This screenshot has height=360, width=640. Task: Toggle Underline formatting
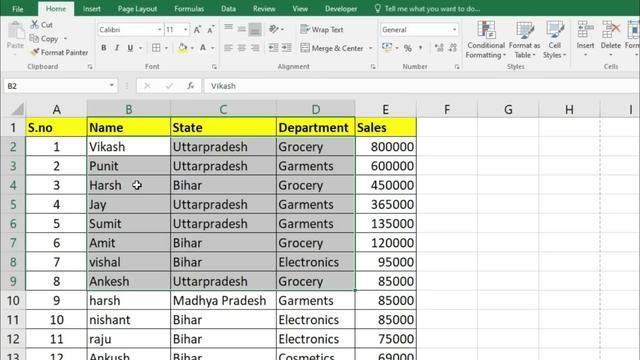tap(130, 48)
